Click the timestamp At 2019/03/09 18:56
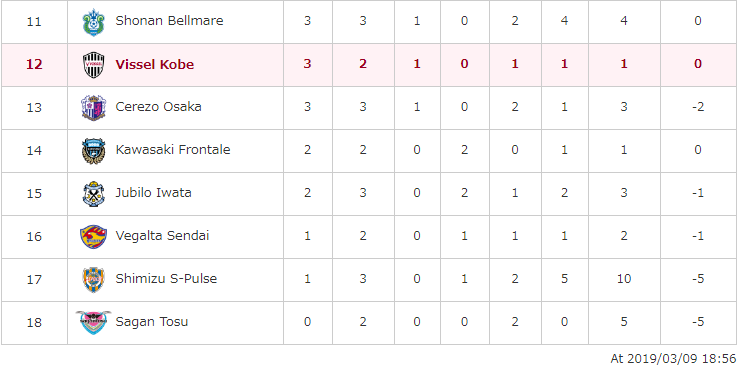The height and width of the screenshot is (366, 737). point(673,358)
